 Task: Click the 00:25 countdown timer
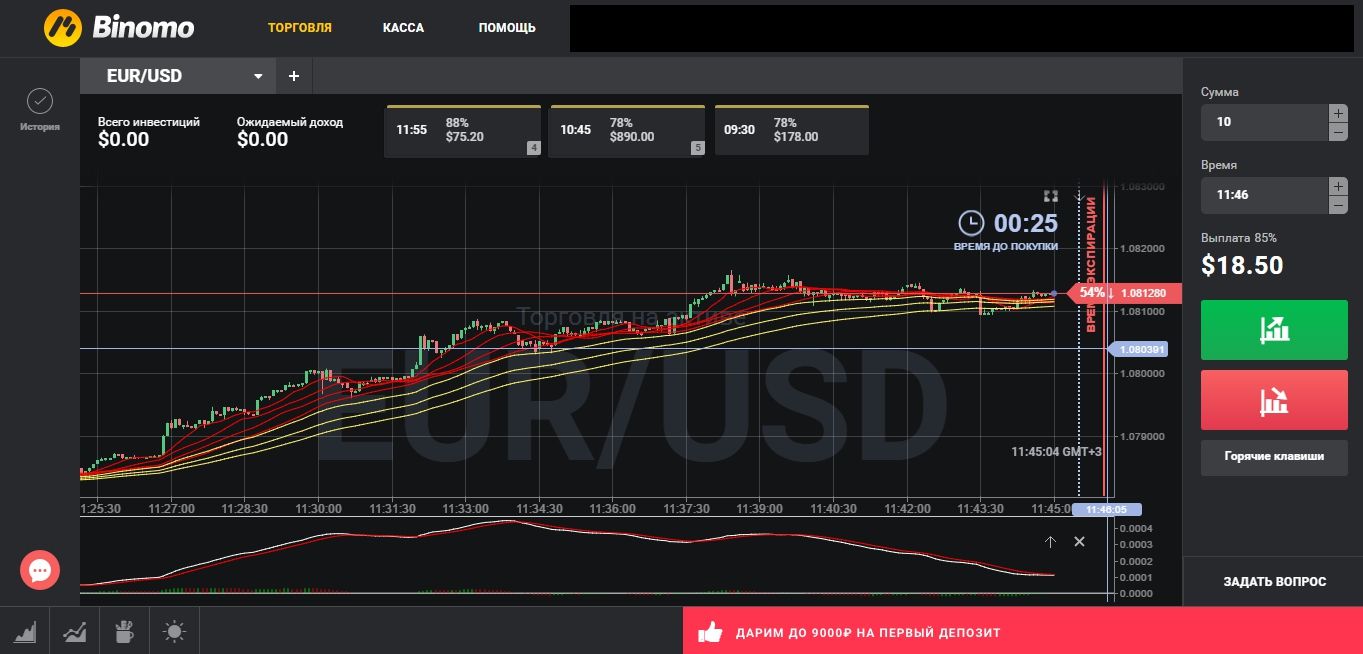(1025, 223)
